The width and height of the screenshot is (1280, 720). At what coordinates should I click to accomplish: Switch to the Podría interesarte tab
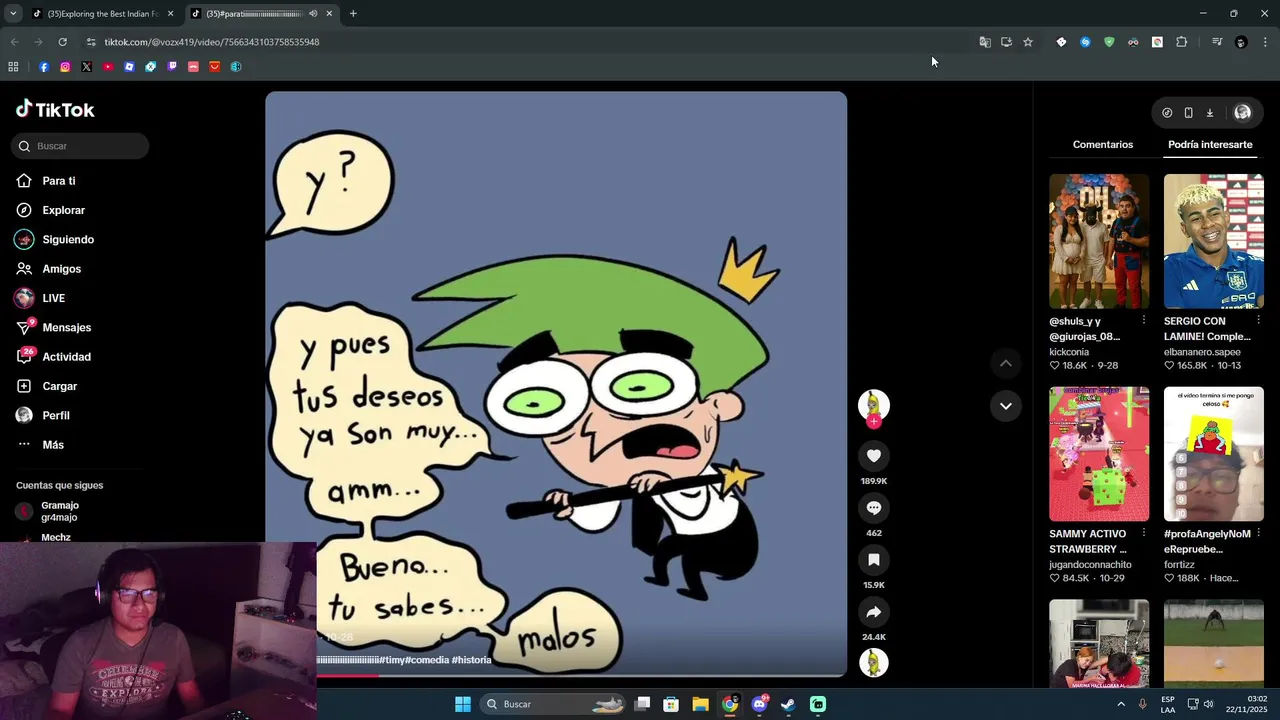pyautogui.click(x=1210, y=145)
